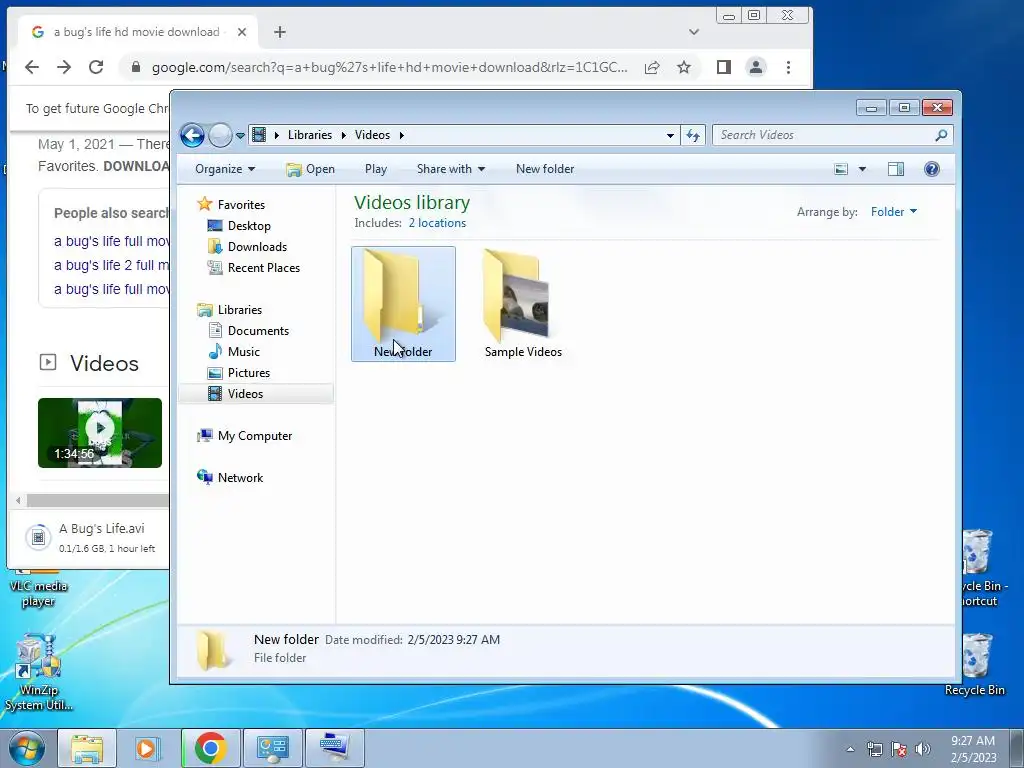Click Play in the Explorer toolbar
This screenshot has width=1024, height=768.
pyautogui.click(x=376, y=169)
